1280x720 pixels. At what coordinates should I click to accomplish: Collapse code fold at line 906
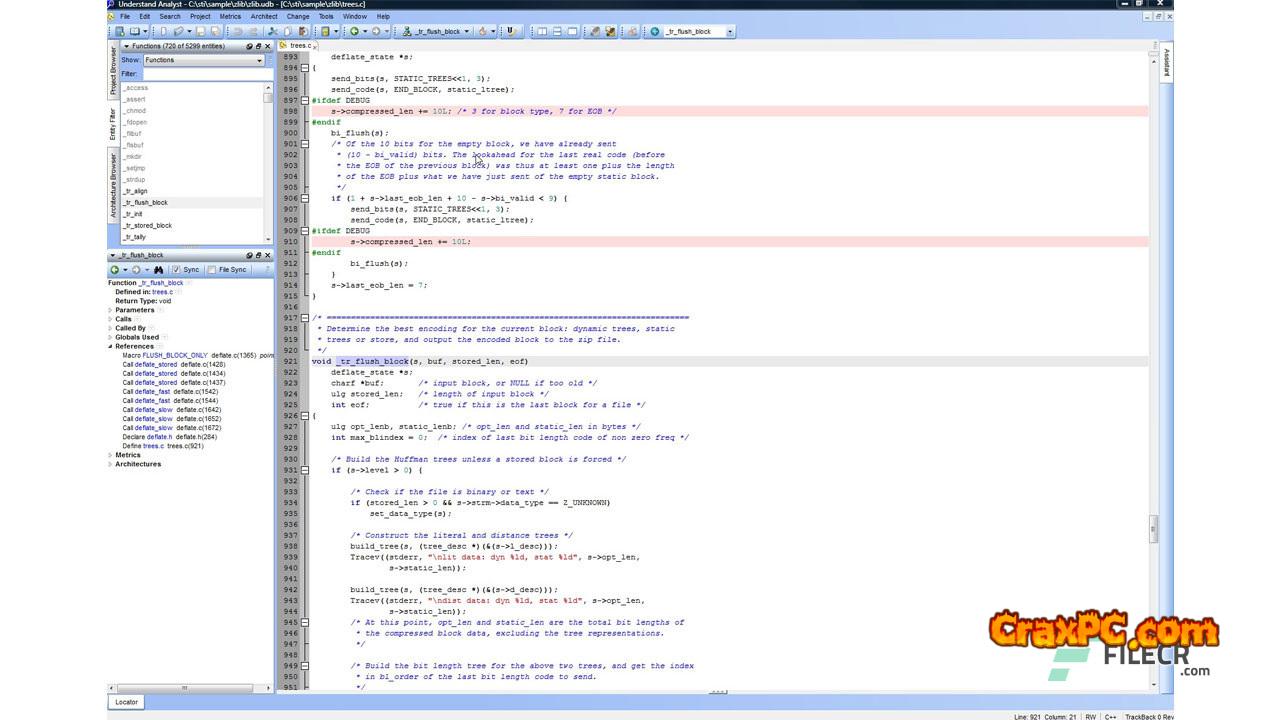[305, 198]
